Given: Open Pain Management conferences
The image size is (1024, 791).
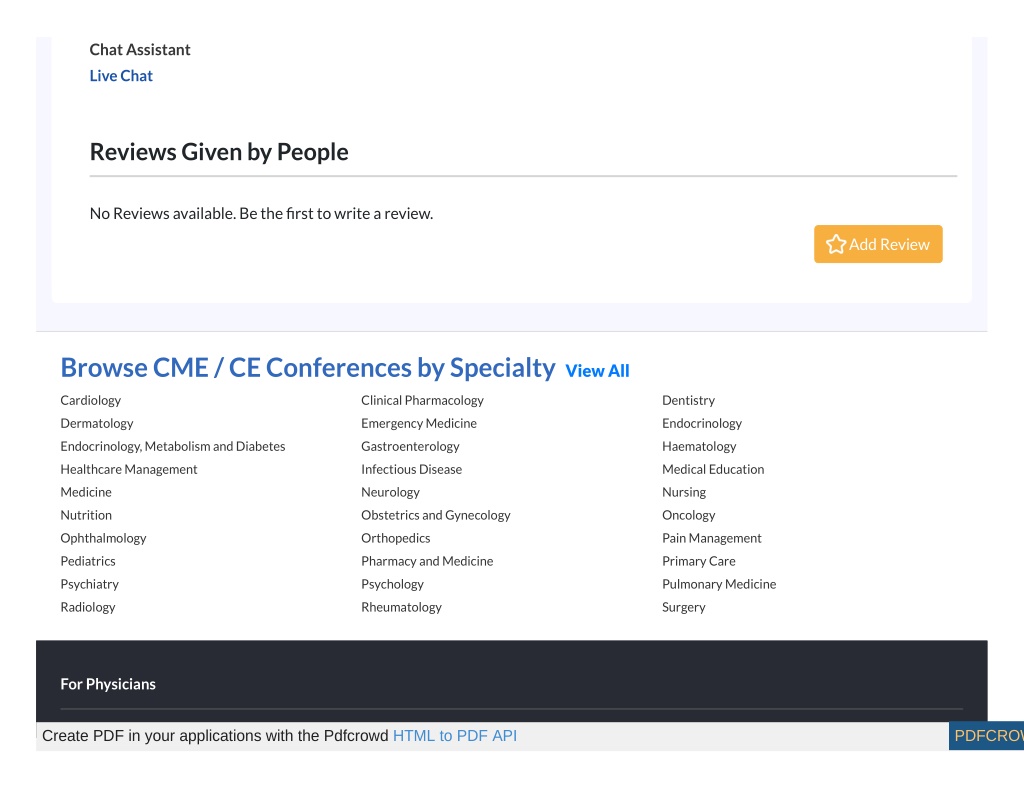Looking at the screenshot, I should pyautogui.click(x=712, y=538).
